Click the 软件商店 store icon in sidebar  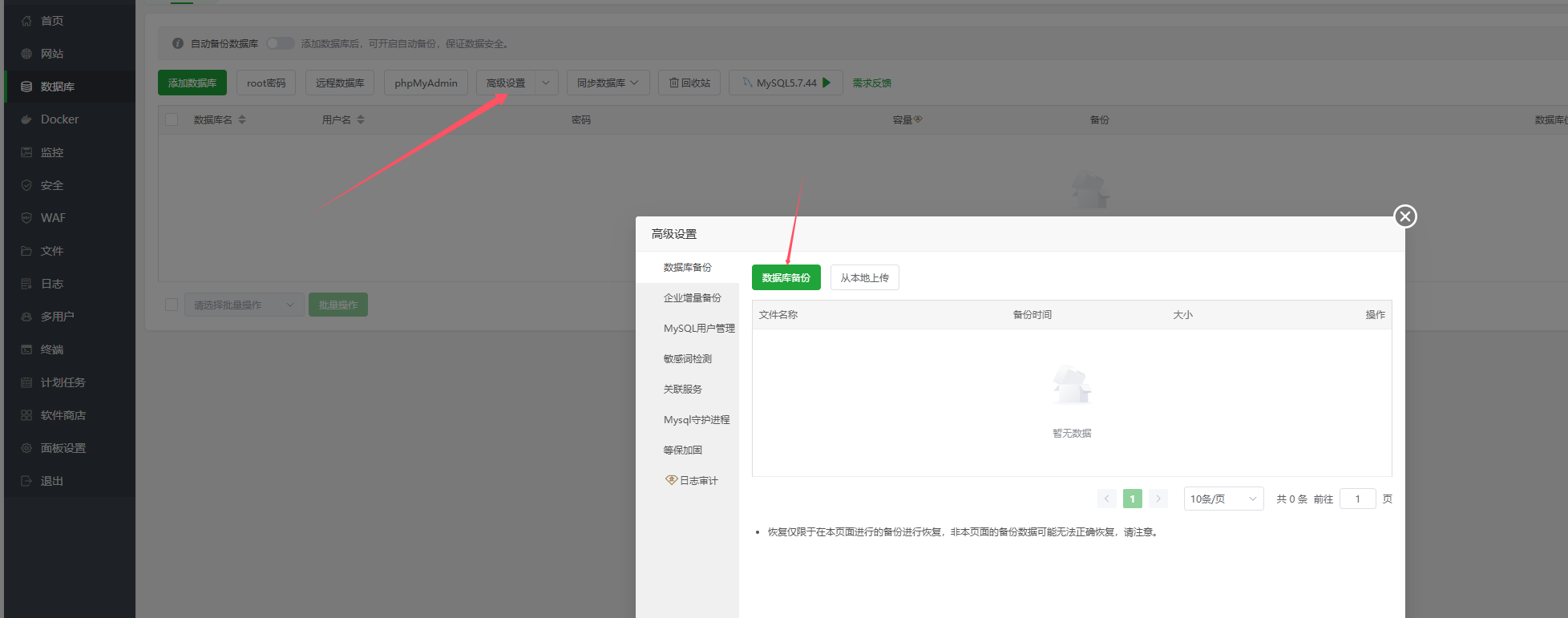(26, 415)
